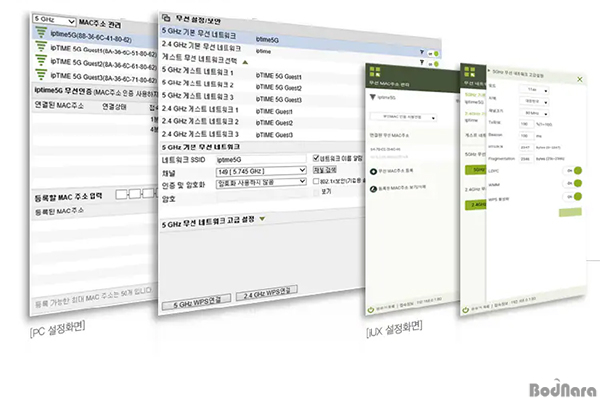Click the 무선 설정/보안 window title icon

166,18
